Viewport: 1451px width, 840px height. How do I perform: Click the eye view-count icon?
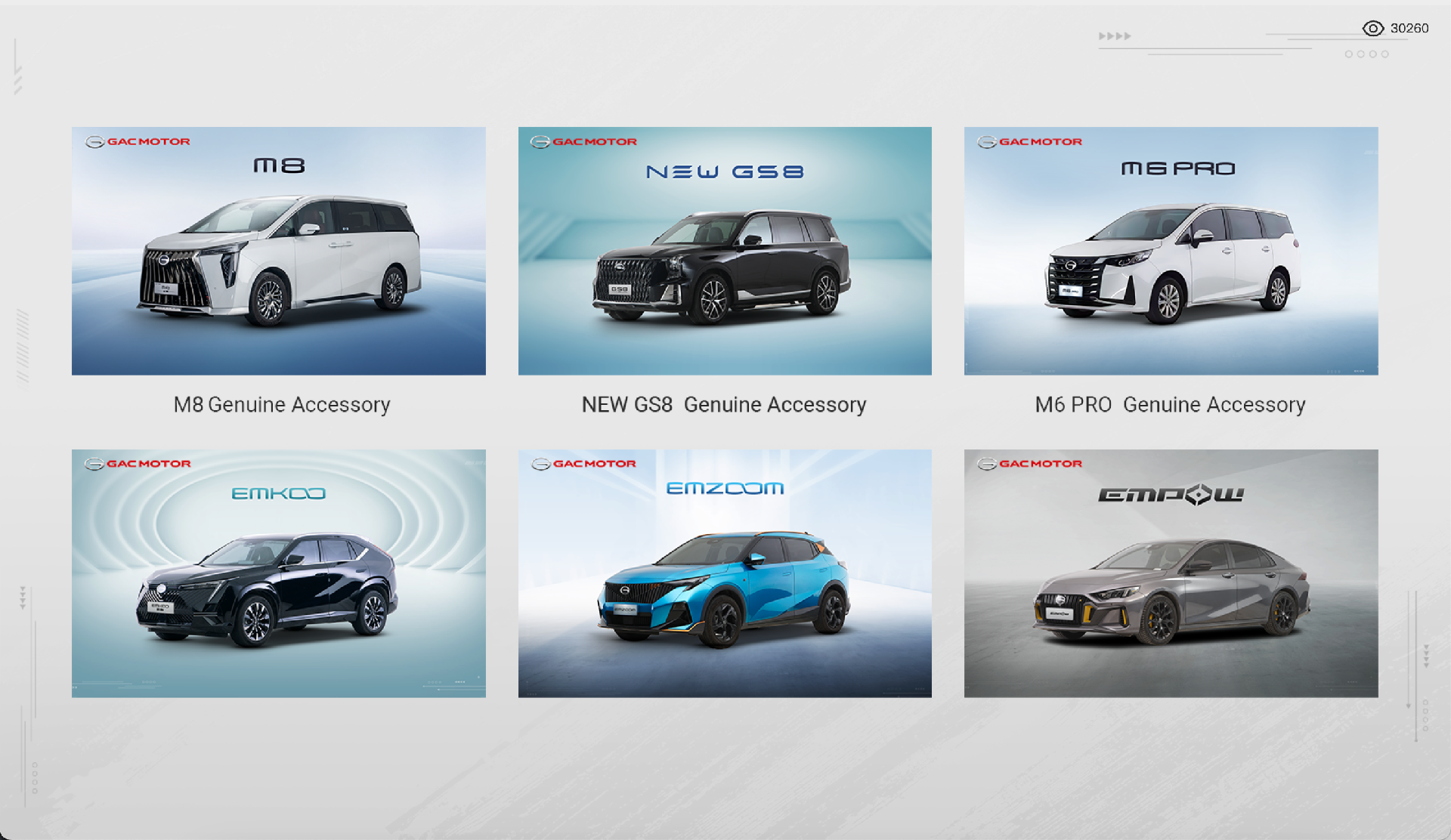pyautogui.click(x=1372, y=29)
